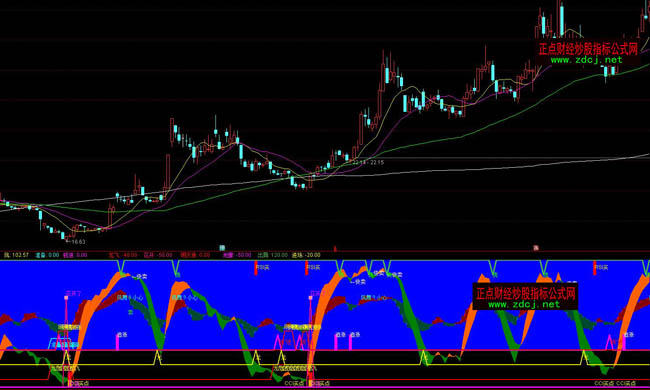Click the red 正点财经 banner in the indicator panel

[525, 293]
